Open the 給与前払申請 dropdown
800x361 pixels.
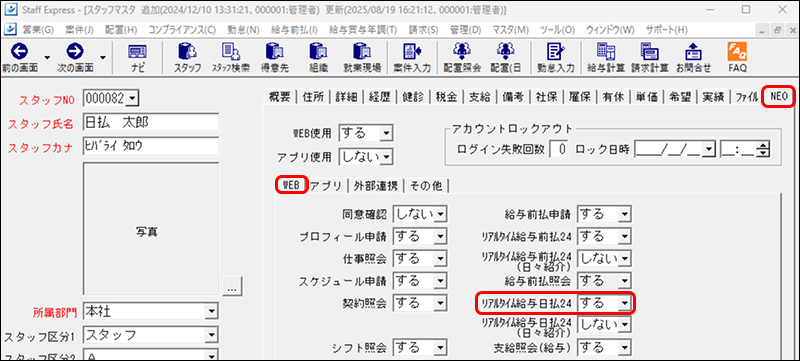coord(624,214)
